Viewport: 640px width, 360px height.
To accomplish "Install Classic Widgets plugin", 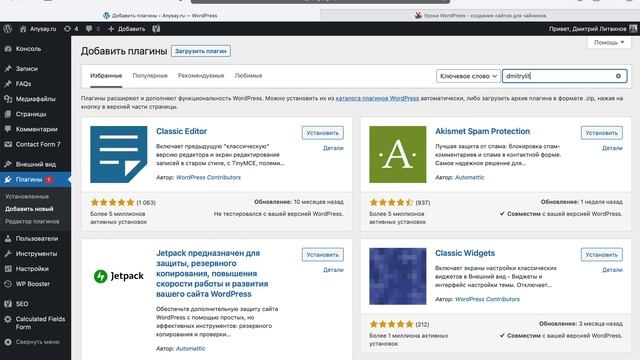I will point(602,255).
